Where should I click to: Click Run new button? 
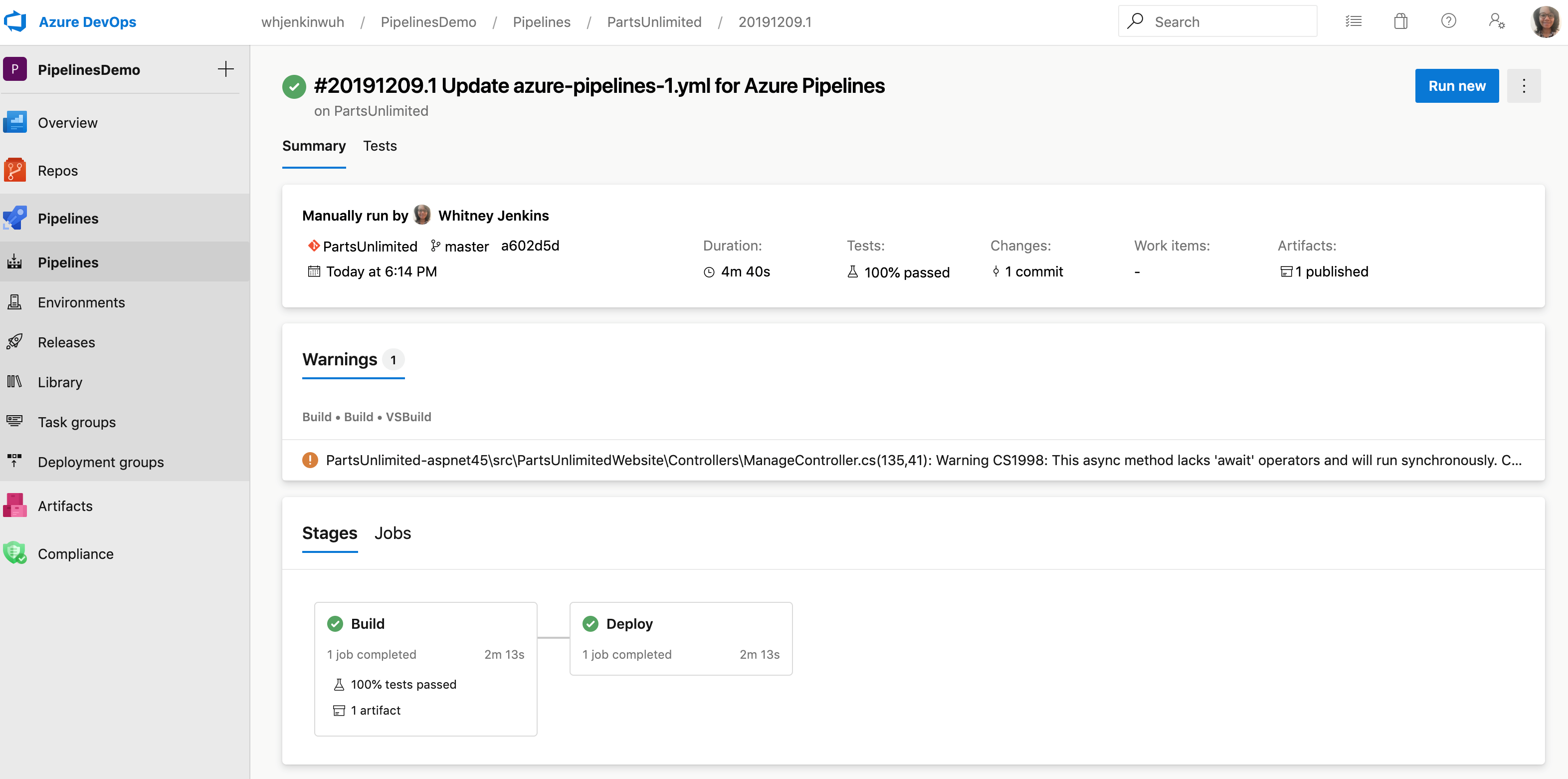(1457, 86)
